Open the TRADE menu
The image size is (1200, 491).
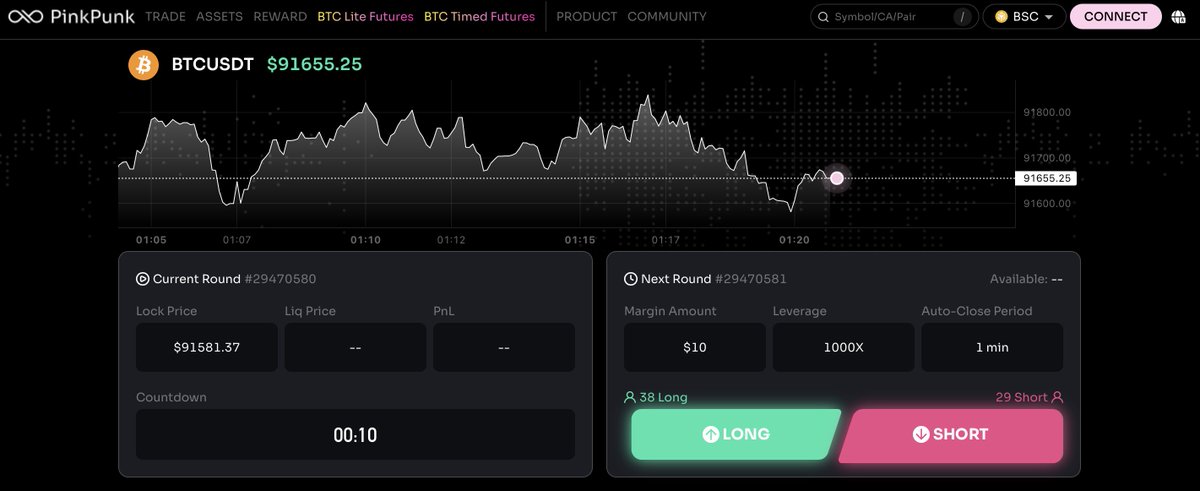[165, 17]
